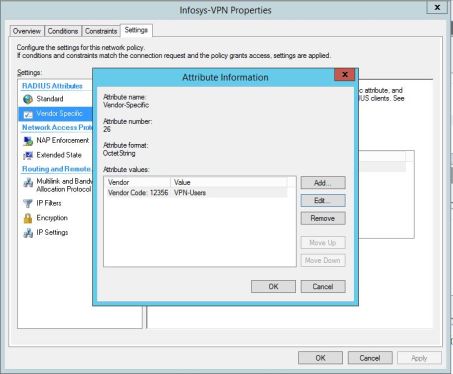Select the NAP Enforcement setting
The image size is (453, 374).
click(55, 141)
